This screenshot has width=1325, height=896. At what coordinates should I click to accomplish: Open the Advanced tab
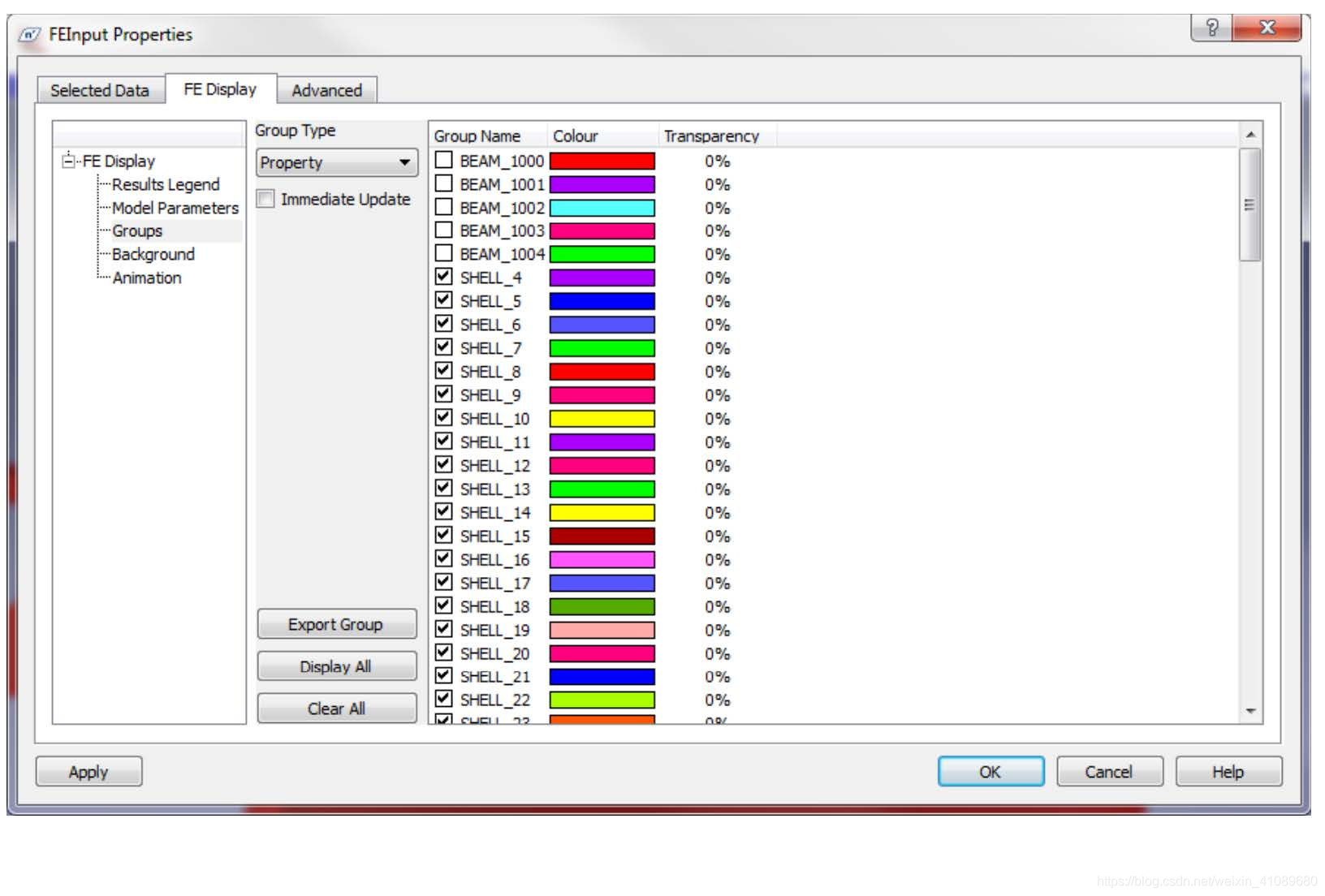coord(326,90)
